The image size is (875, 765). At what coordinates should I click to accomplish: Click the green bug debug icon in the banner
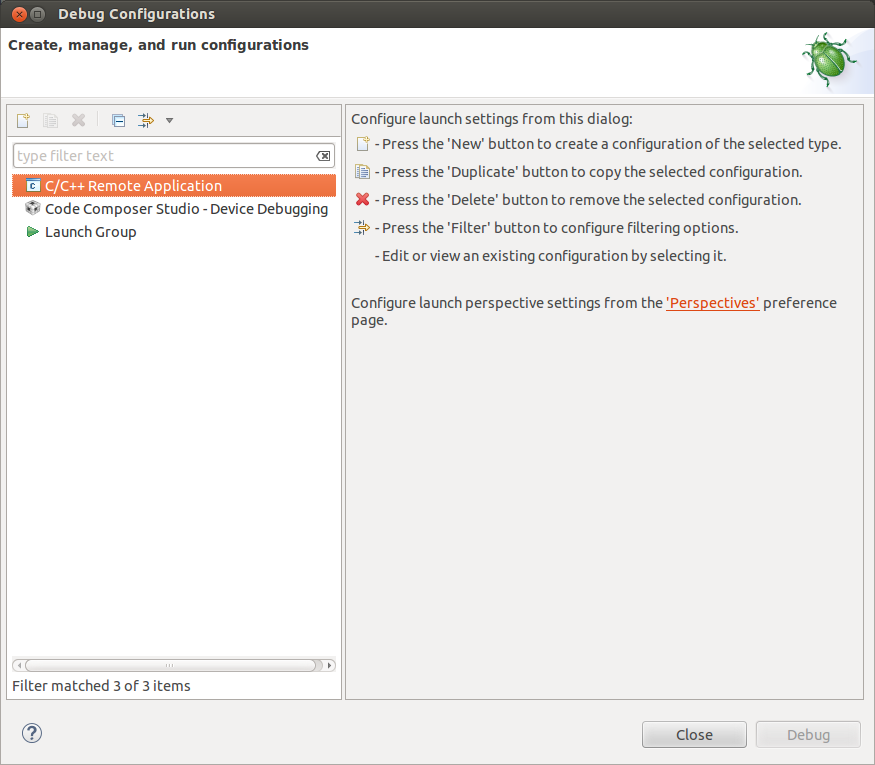pos(829,60)
